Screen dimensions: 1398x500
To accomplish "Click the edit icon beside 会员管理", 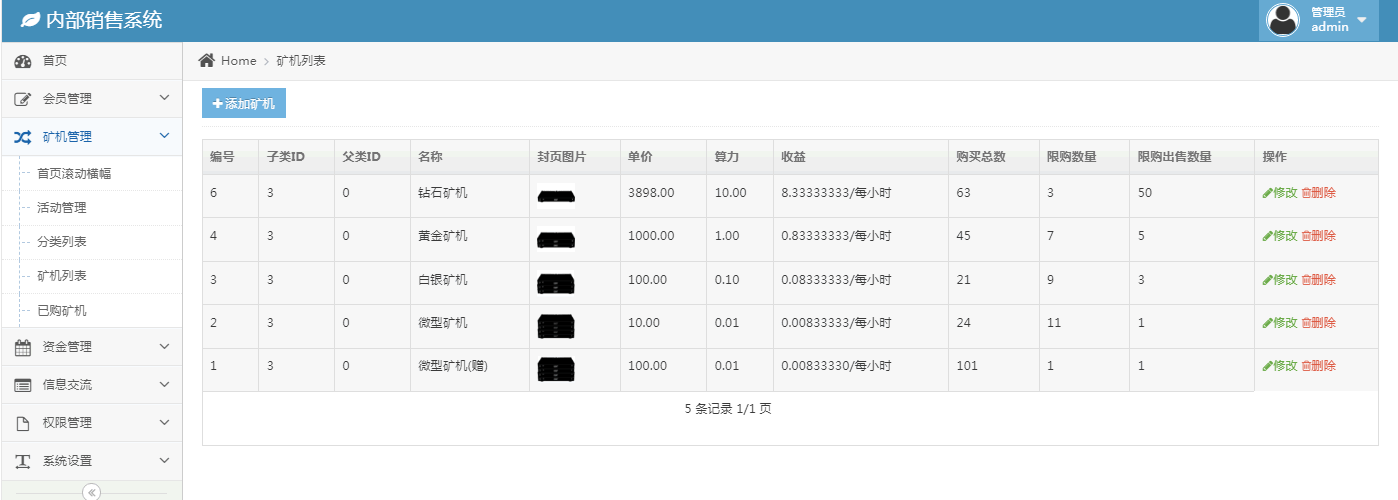I will point(23,100).
